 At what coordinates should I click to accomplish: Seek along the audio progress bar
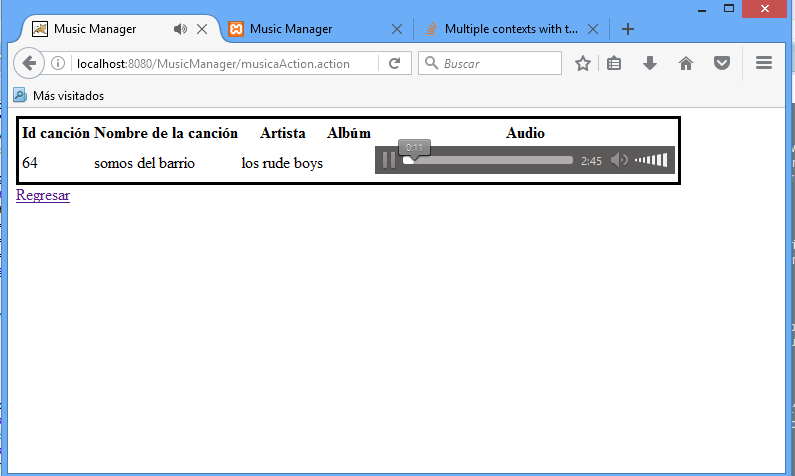[487, 160]
